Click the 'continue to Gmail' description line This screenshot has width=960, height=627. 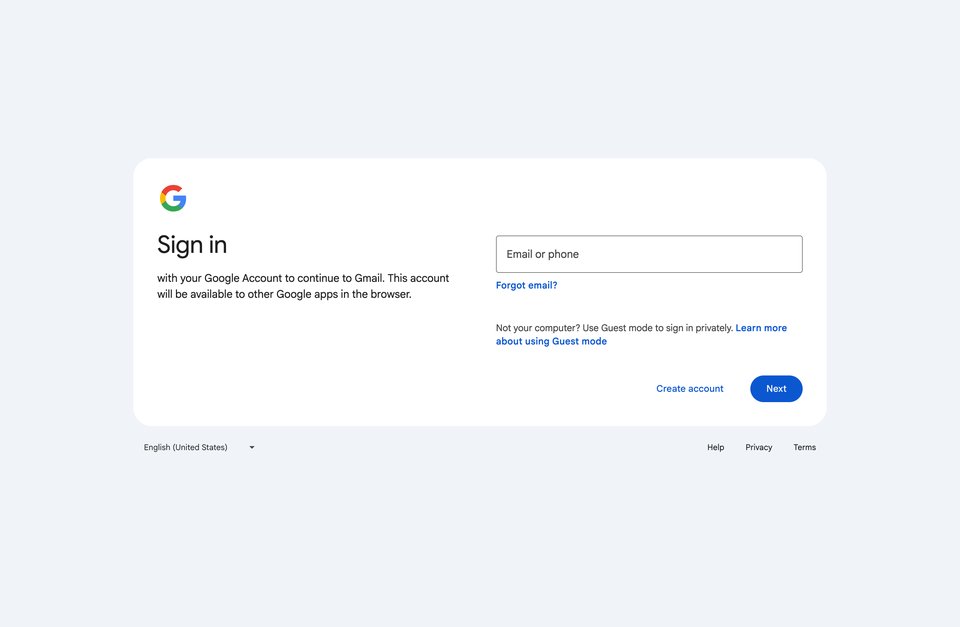pyautogui.click(x=303, y=278)
